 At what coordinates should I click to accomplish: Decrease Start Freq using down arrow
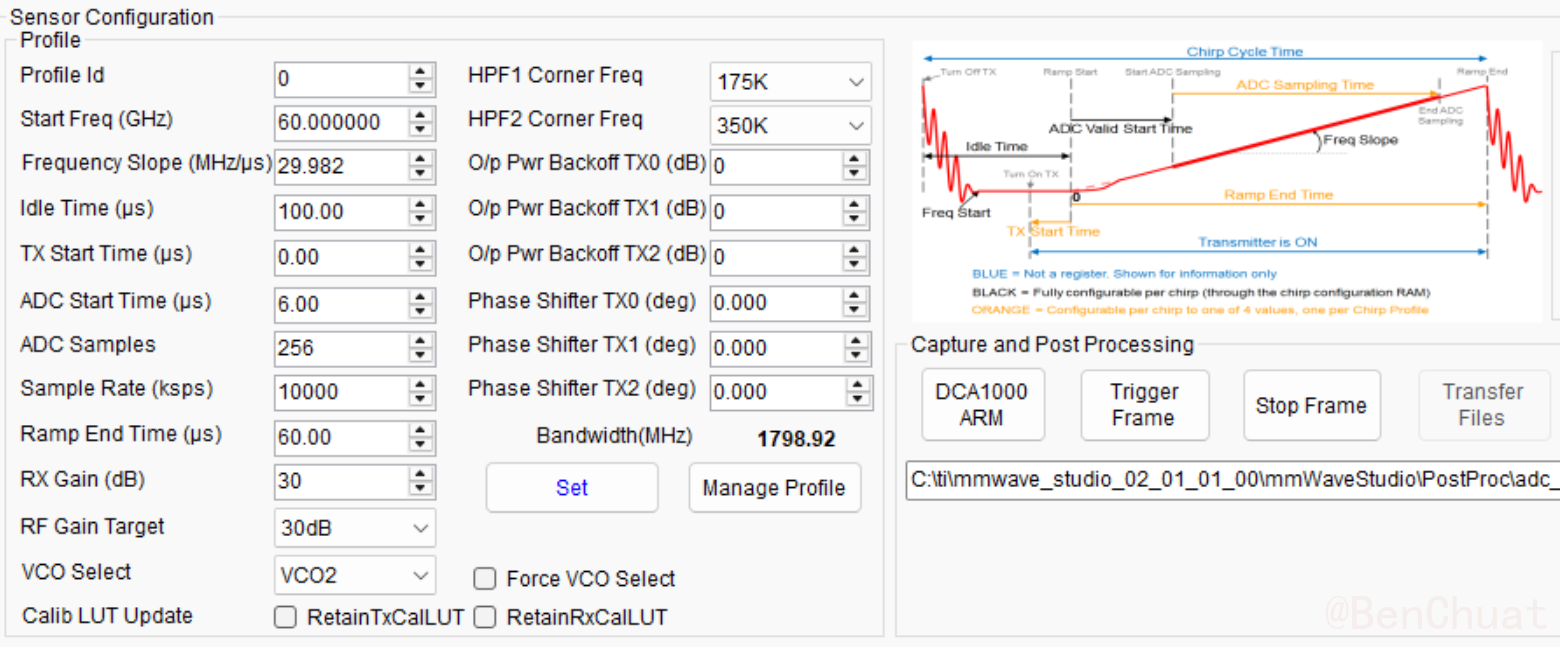coord(421,130)
